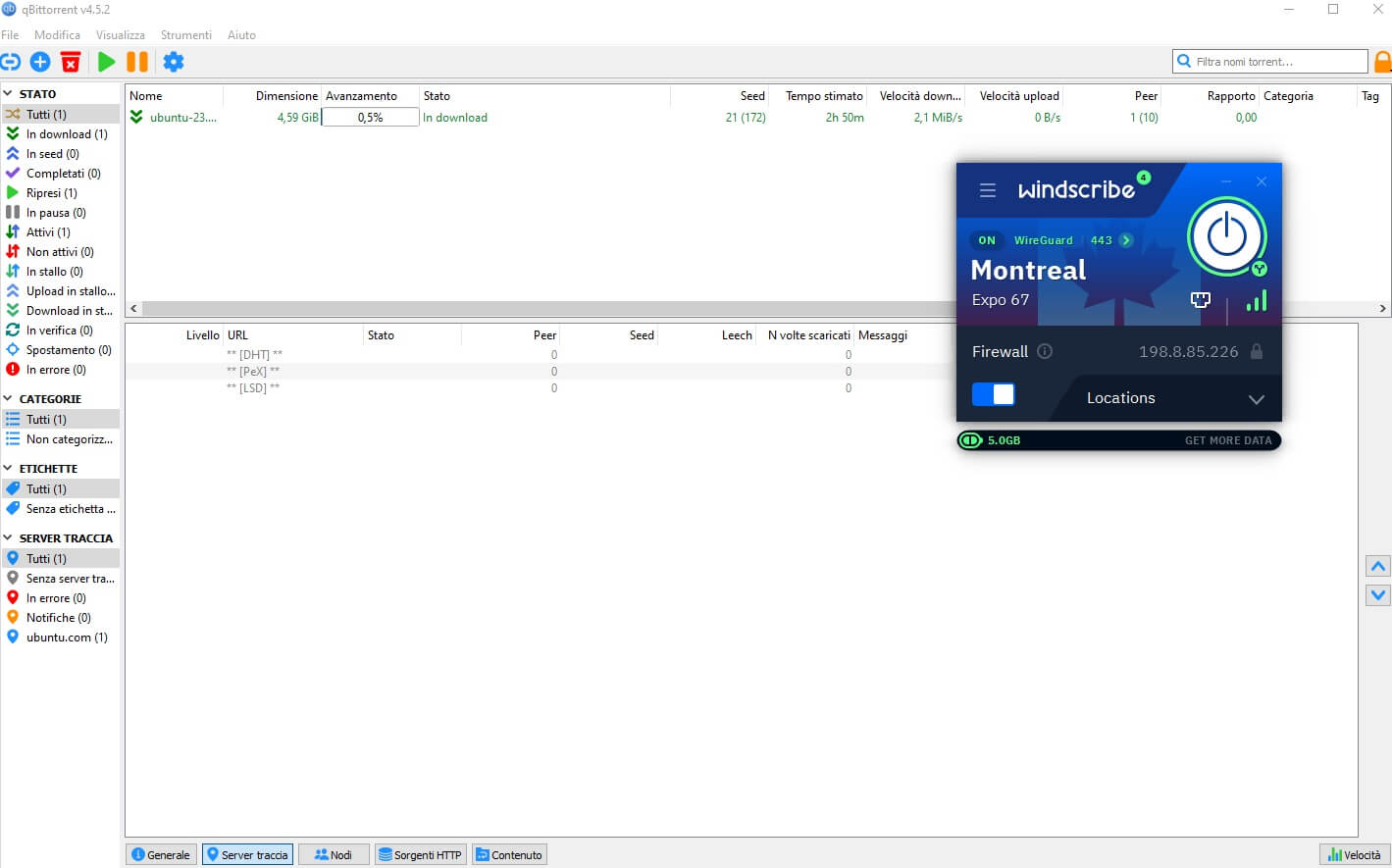
Task: Move tracker down with down arrow
Action: 1378,594
